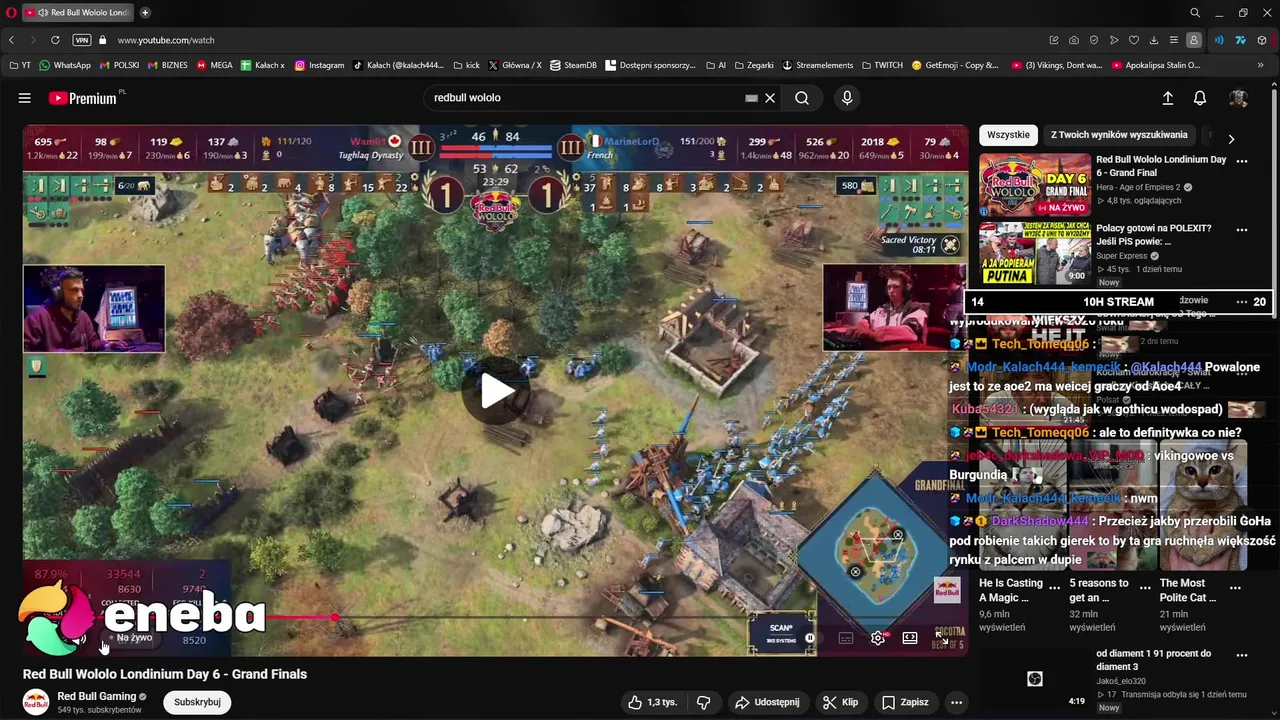Open the Opera menu icon
This screenshot has width=1280, height=720.
pos(11,13)
